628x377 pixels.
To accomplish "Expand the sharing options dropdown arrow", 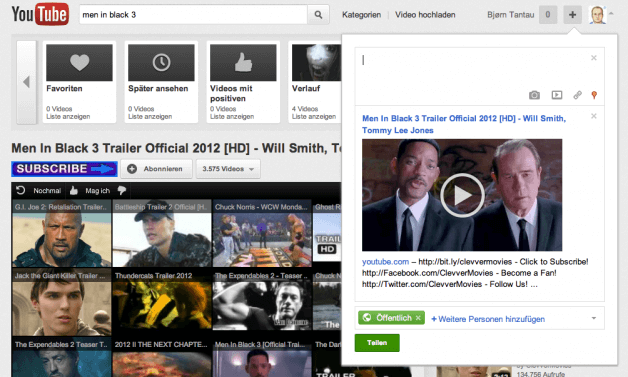I will tap(594, 318).
